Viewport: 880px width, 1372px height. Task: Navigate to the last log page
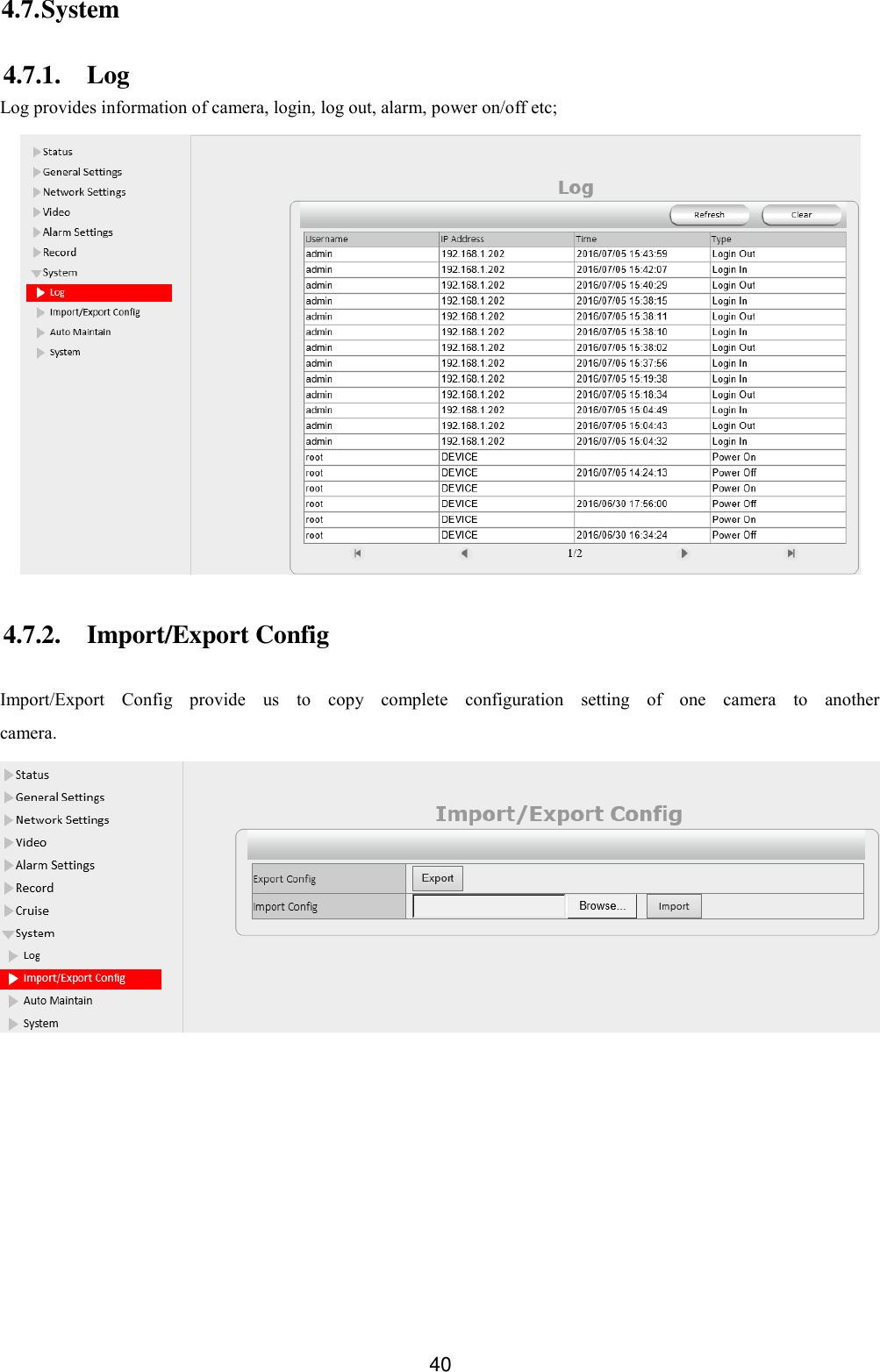click(x=791, y=554)
